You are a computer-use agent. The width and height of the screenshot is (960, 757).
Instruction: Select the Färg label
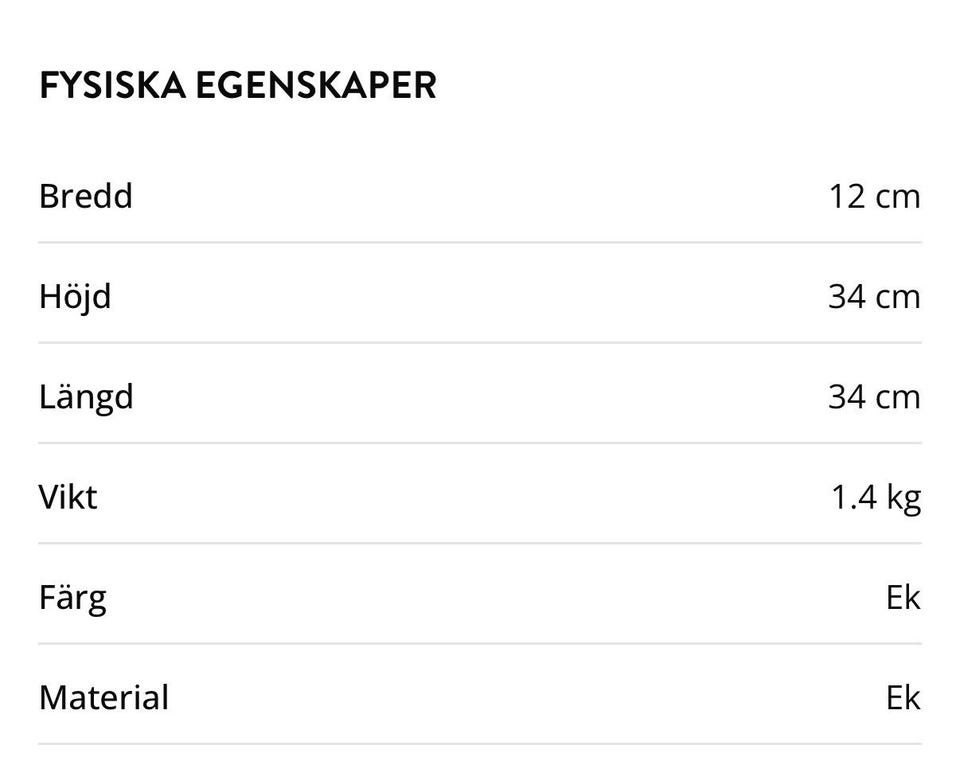(x=73, y=598)
